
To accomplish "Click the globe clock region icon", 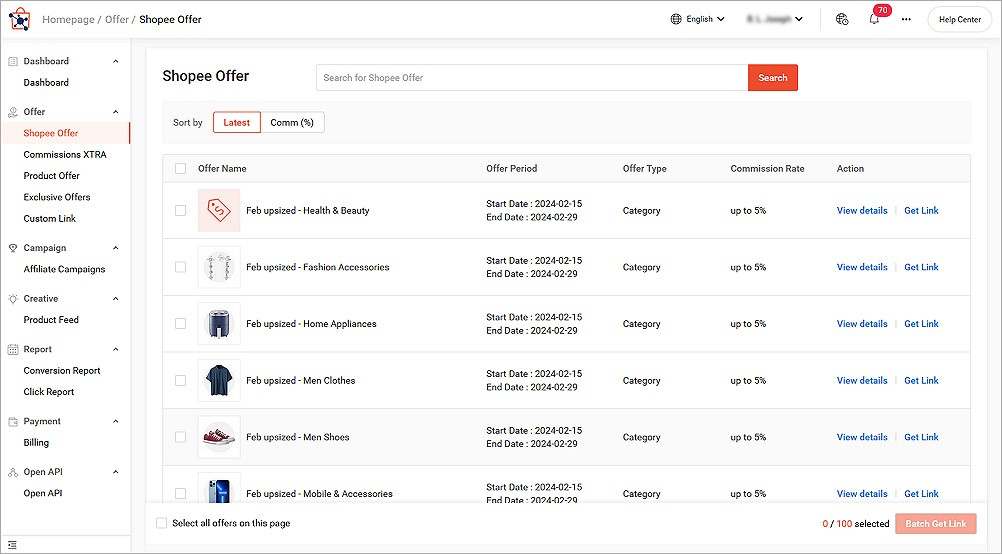I will click(842, 19).
